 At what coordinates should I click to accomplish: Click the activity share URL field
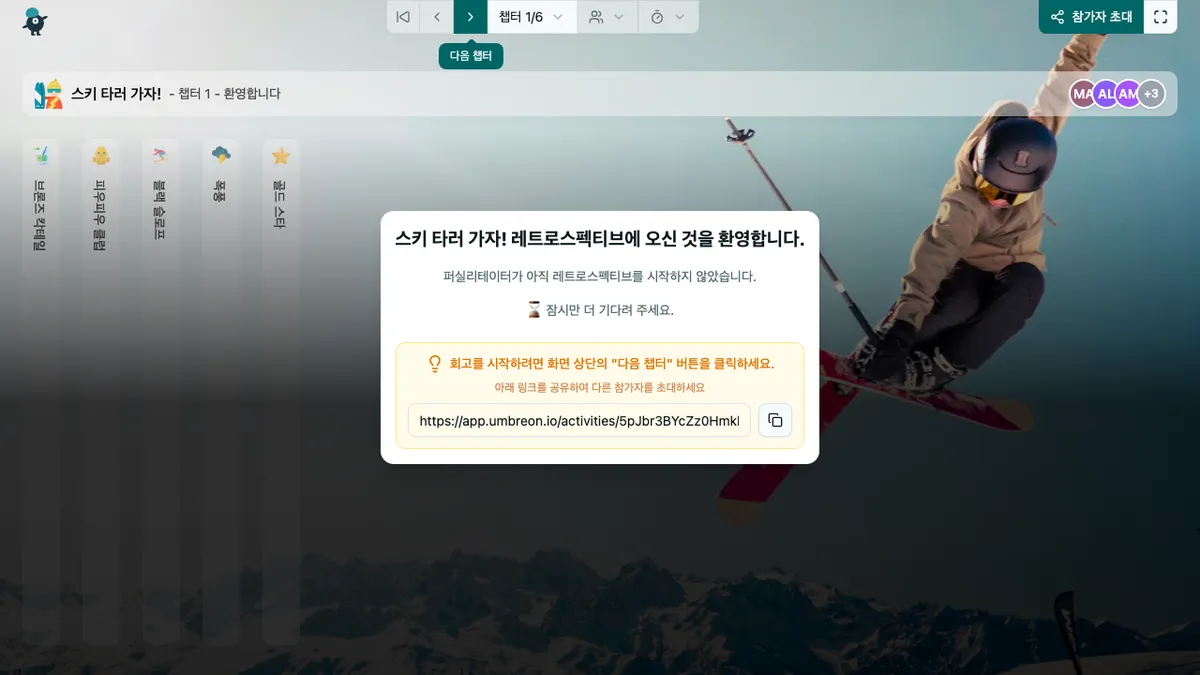579,421
